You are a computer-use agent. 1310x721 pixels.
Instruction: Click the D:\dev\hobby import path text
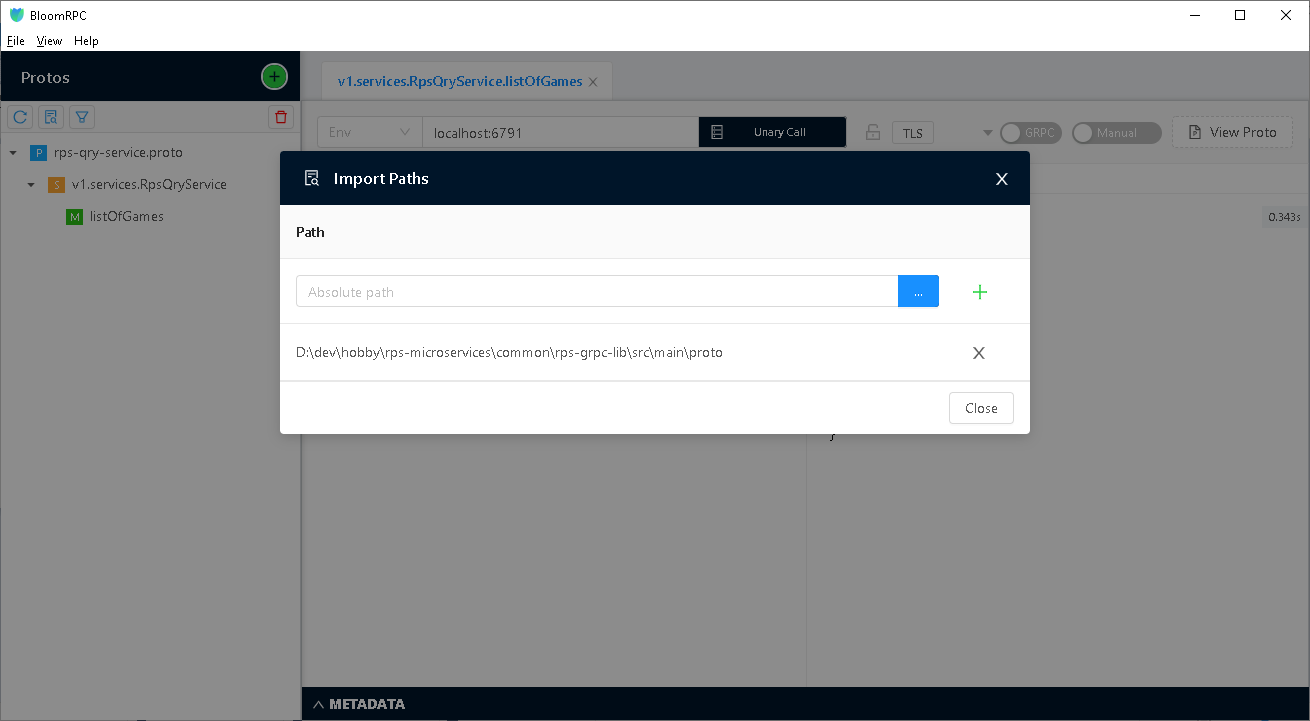tap(509, 352)
